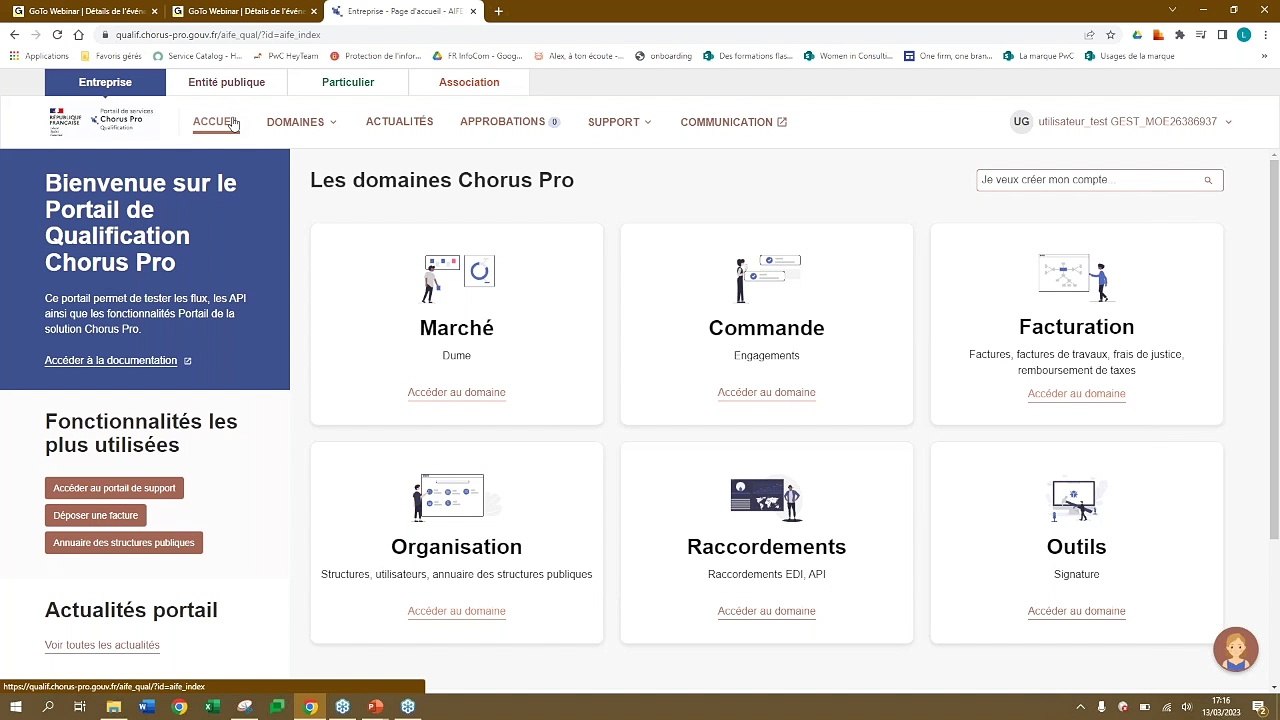Open Accéder à la documentation link

(x=118, y=361)
